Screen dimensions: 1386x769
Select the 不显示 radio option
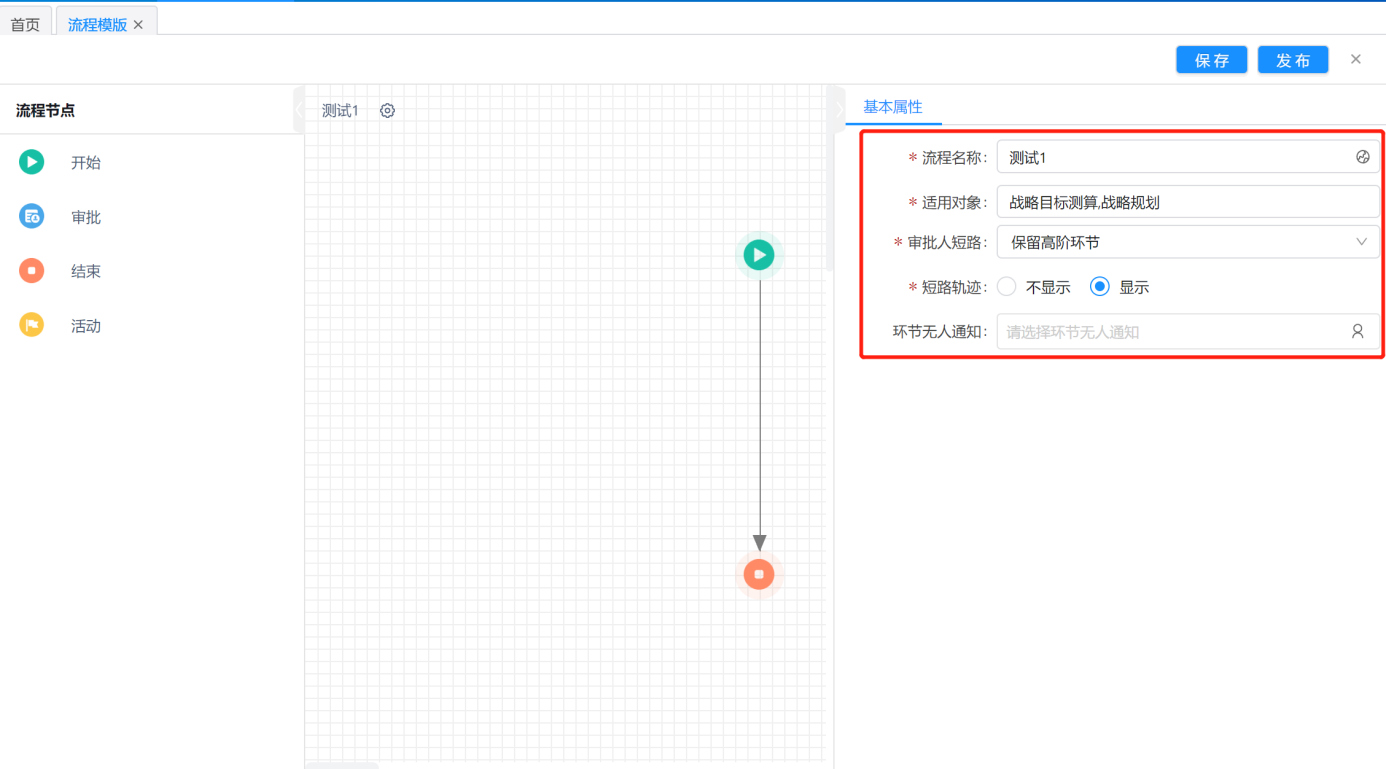coord(1007,287)
